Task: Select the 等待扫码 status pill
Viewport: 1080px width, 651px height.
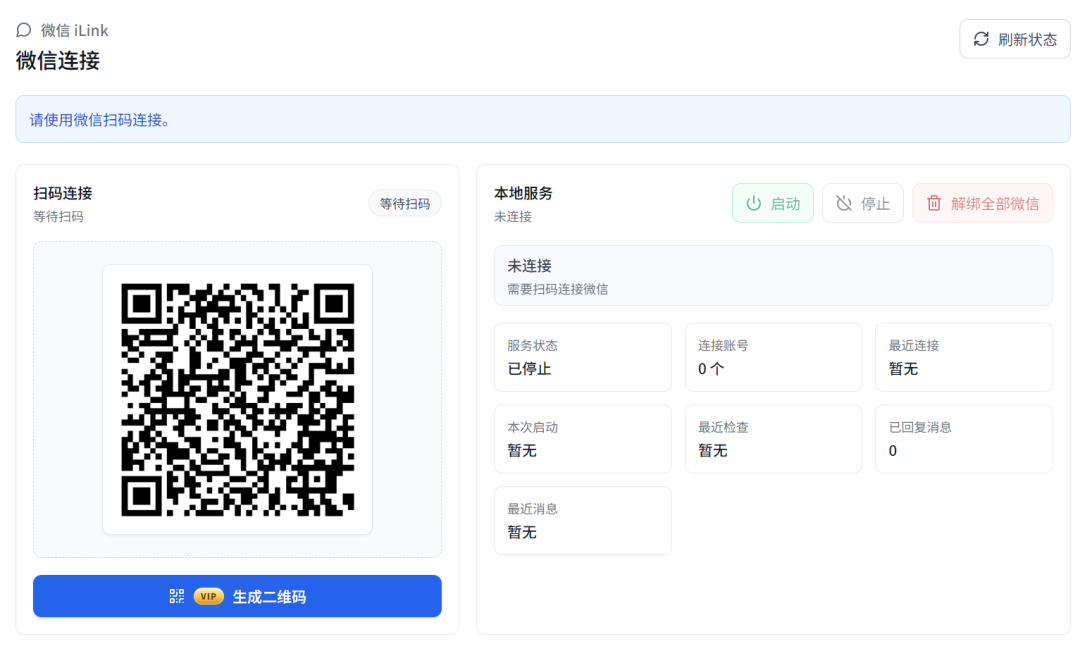Action: [405, 204]
